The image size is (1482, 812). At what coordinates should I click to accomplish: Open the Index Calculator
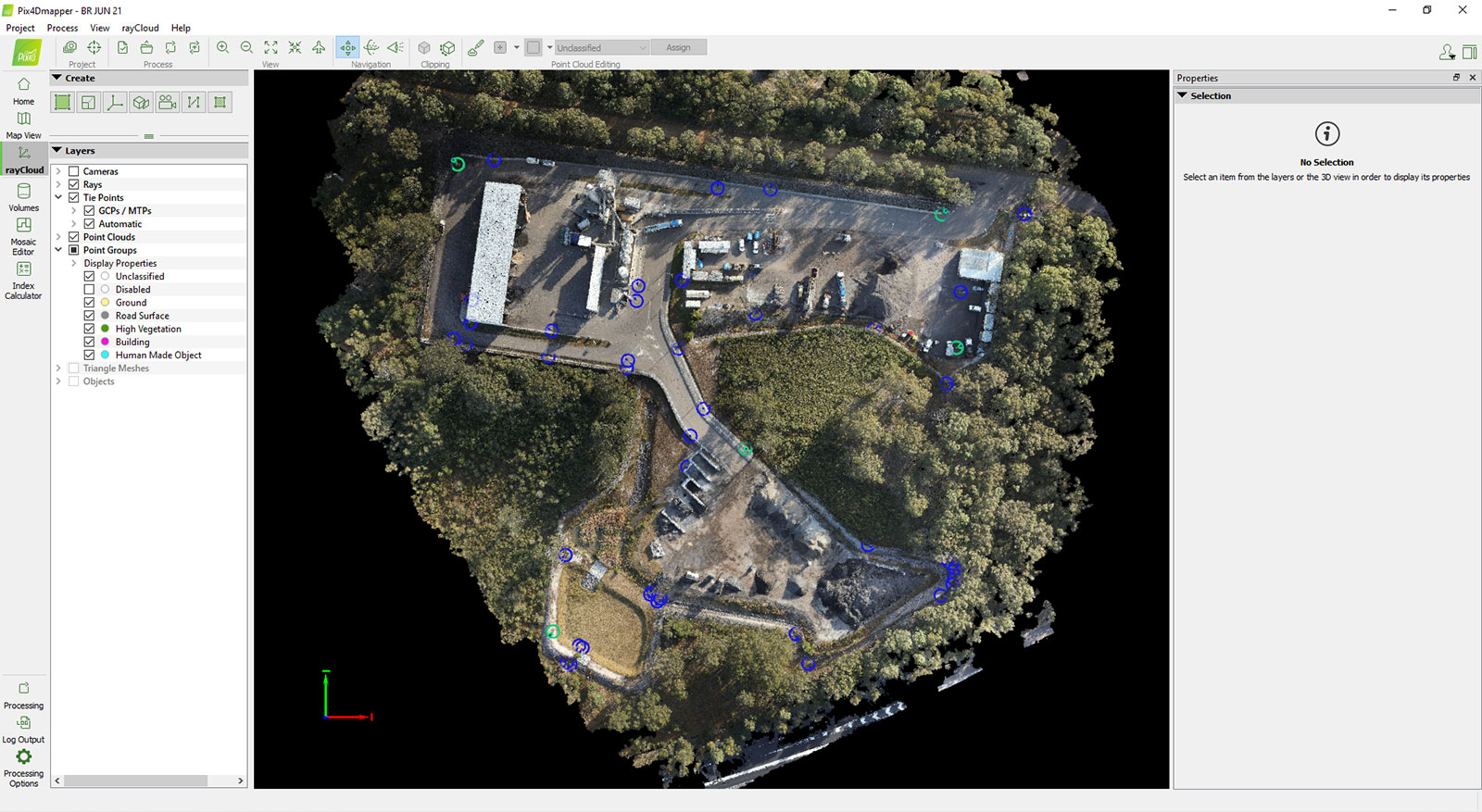[23, 280]
